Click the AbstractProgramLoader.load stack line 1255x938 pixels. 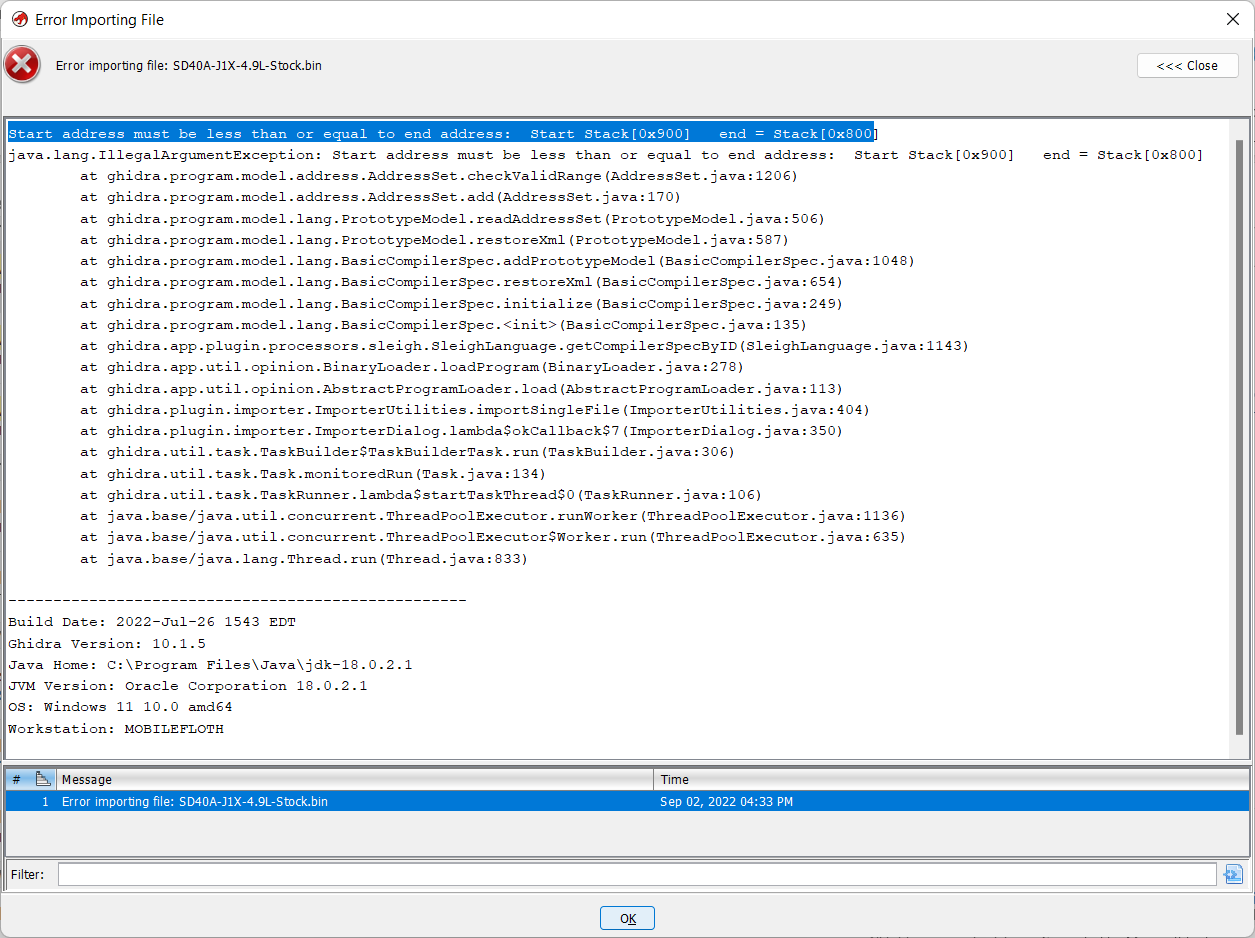[x=461, y=388]
